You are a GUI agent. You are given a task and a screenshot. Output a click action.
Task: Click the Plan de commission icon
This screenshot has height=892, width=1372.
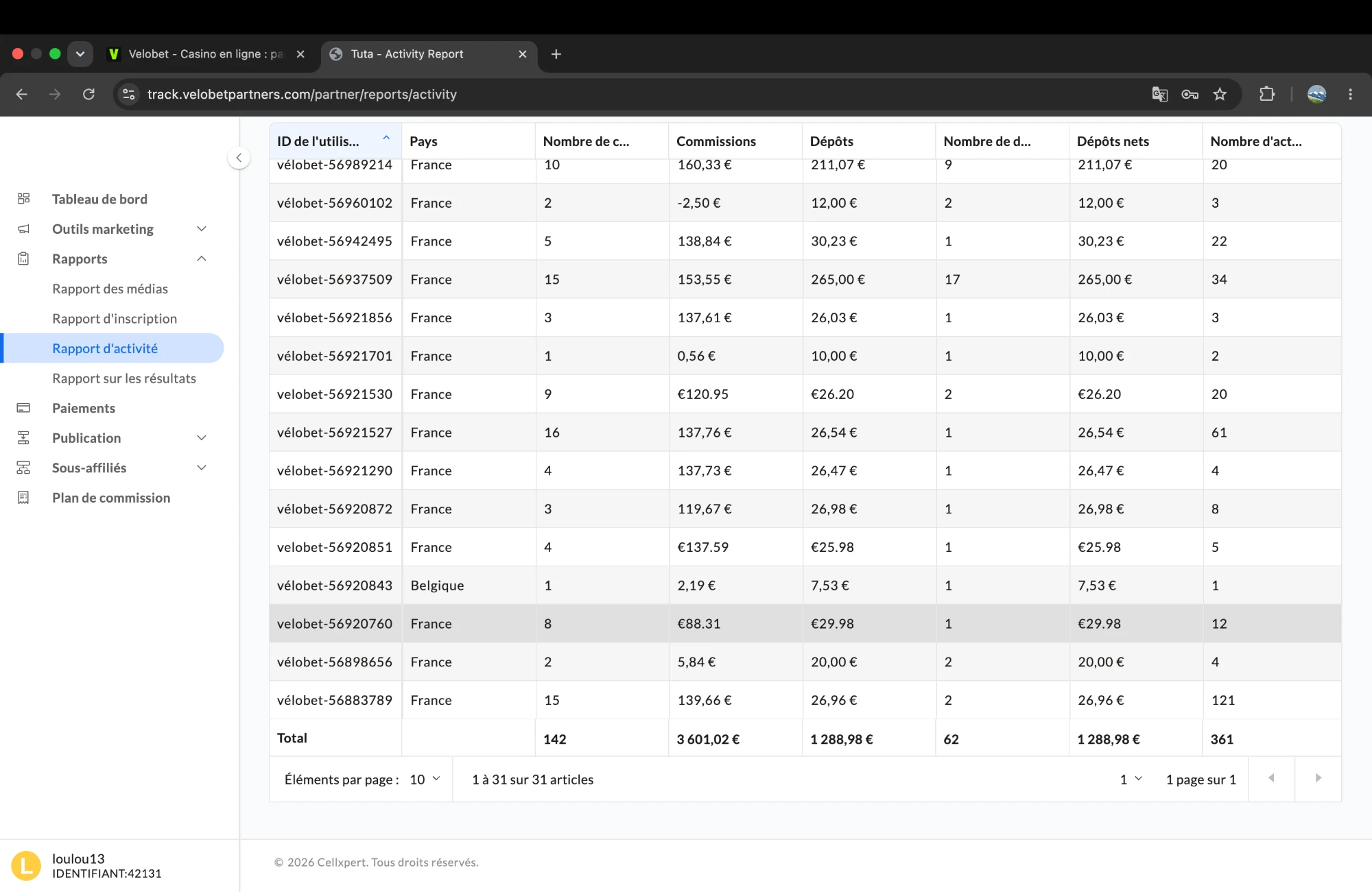tap(23, 498)
